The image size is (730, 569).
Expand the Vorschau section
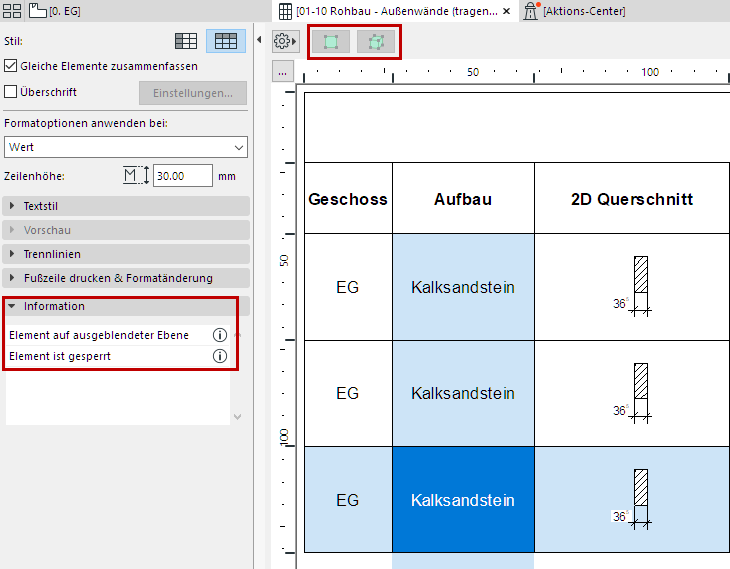pos(126,230)
